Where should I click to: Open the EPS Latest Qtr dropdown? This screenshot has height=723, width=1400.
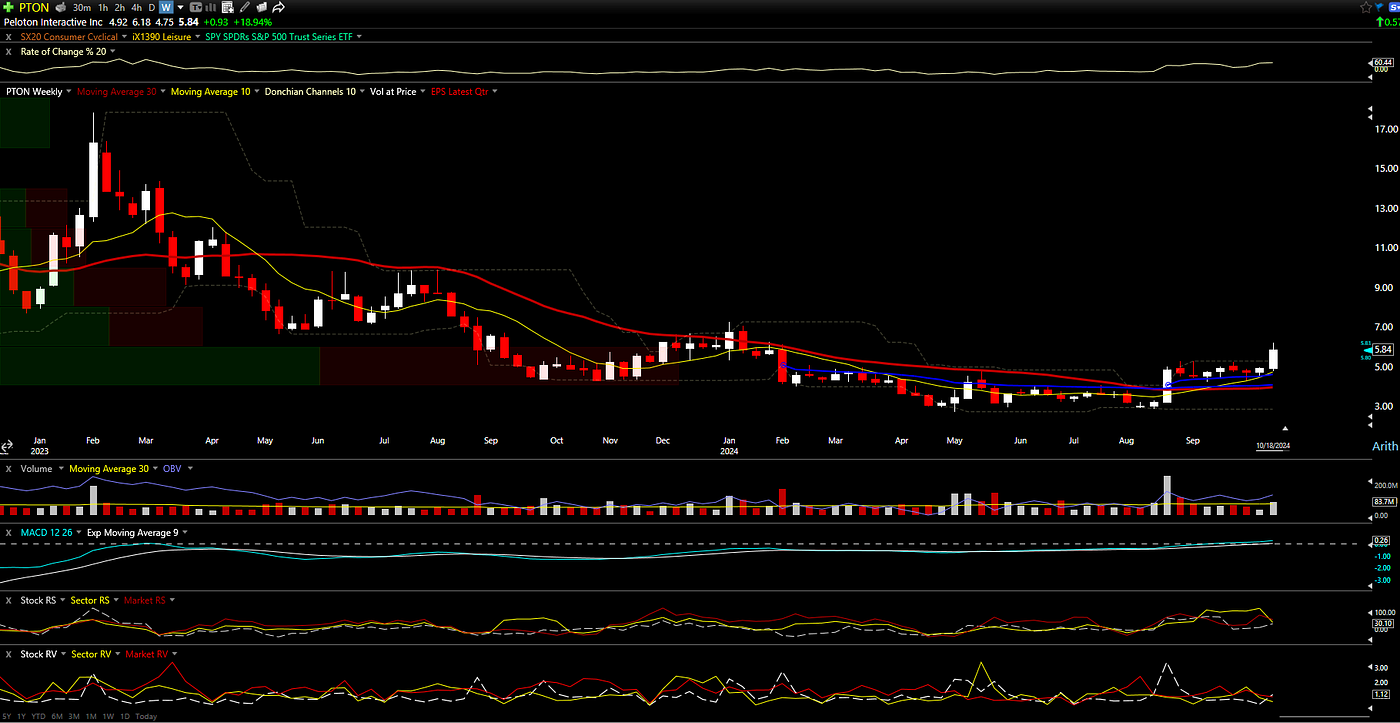point(495,91)
